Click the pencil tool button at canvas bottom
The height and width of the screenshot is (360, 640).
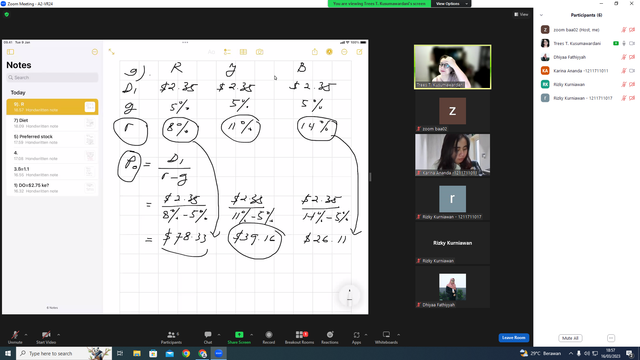pyautogui.click(x=349, y=296)
